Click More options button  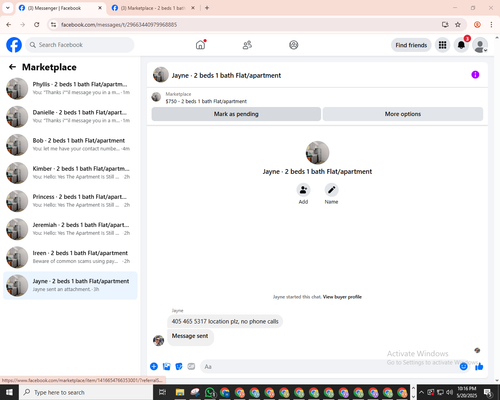403,114
